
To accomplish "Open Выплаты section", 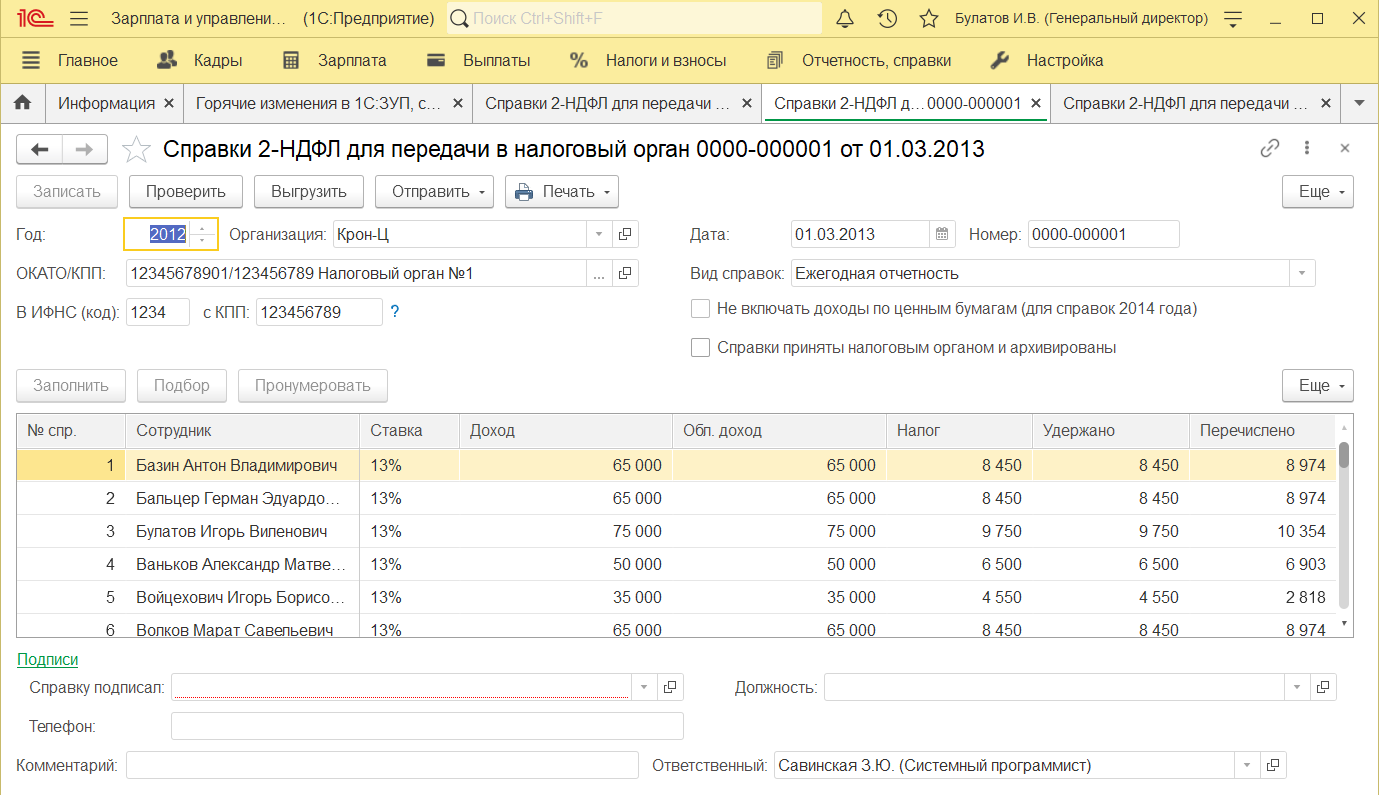I will click(478, 60).
